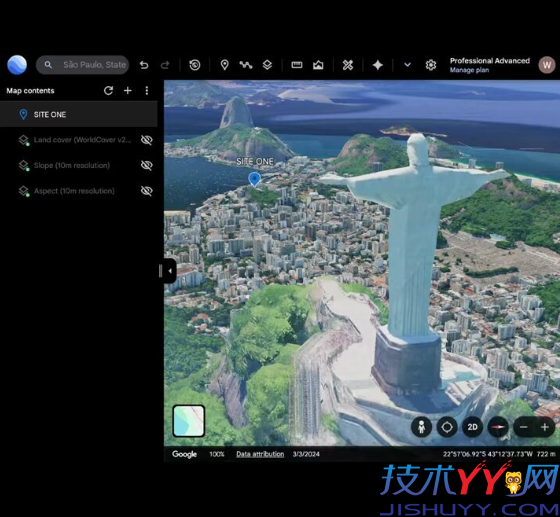Switch the map view to 2D
Image resolution: width=560 pixels, height=517 pixels.
pyautogui.click(x=472, y=427)
